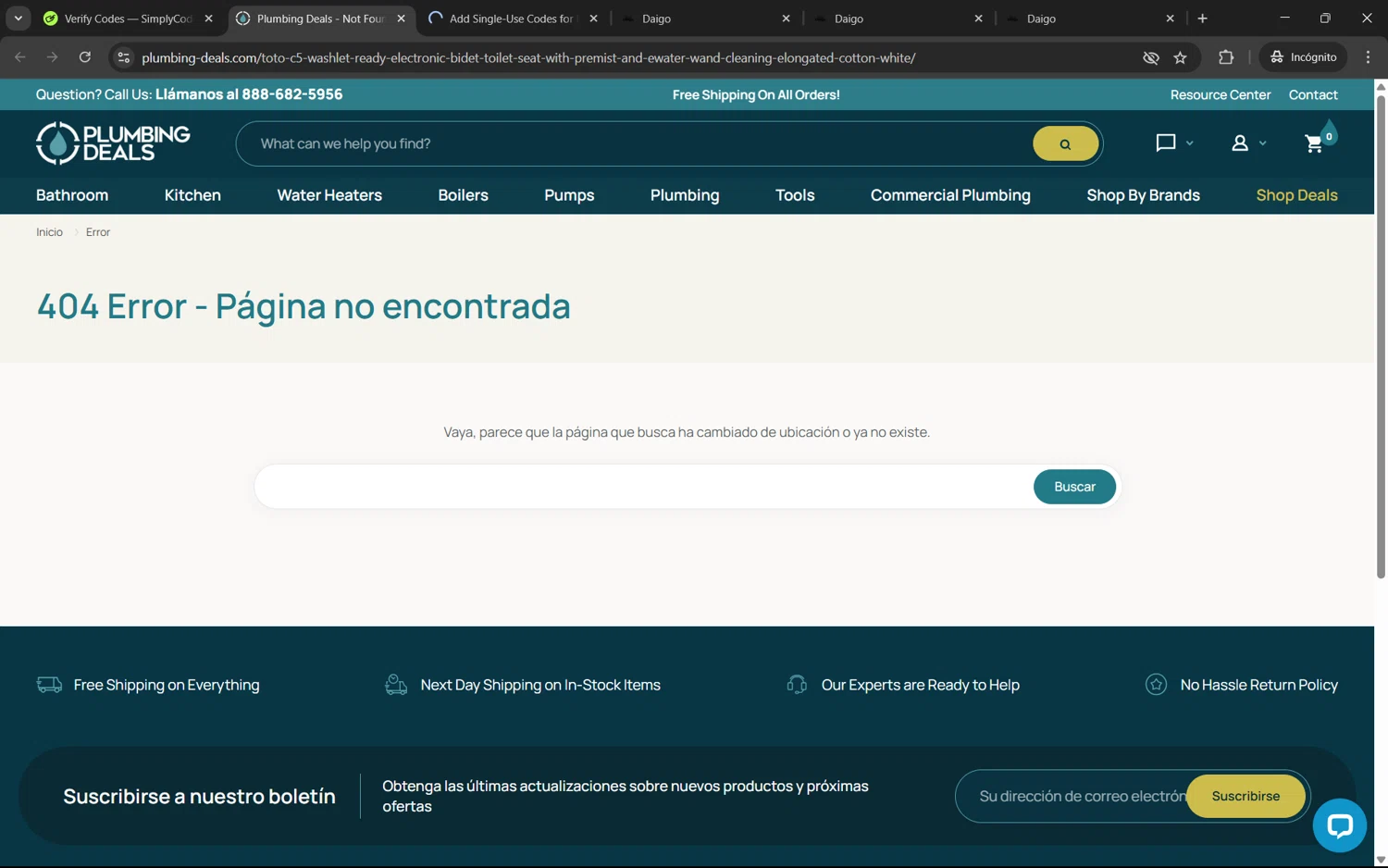Click the No Hassle Return badge icon
This screenshot has height=868, width=1388.
[x=1156, y=685]
